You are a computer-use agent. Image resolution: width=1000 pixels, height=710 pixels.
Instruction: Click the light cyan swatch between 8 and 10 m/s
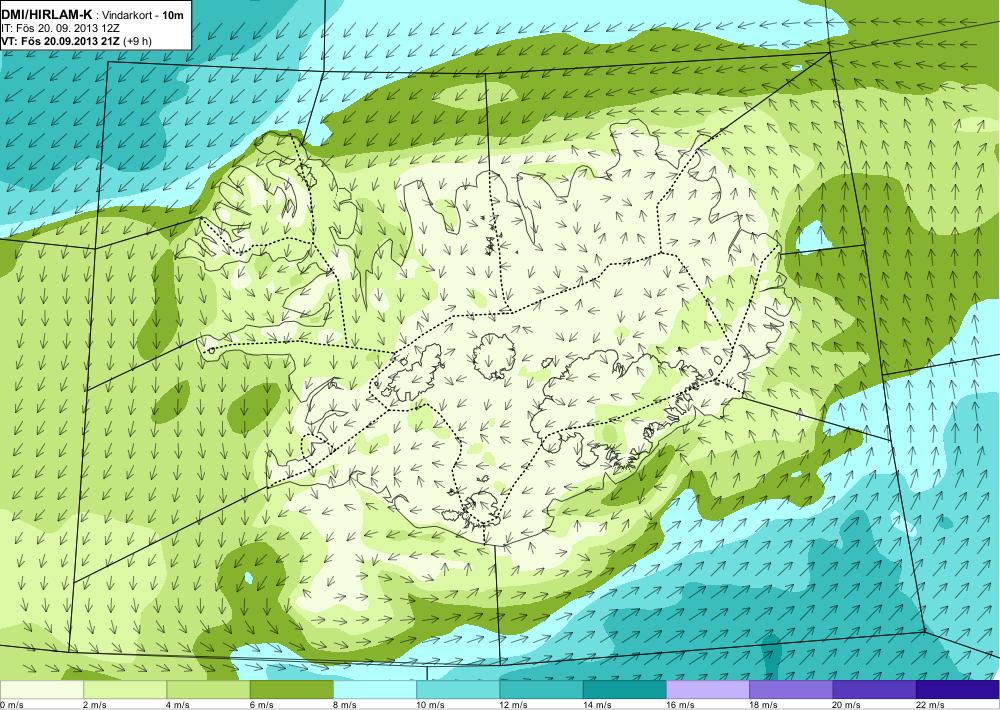coord(375,690)
